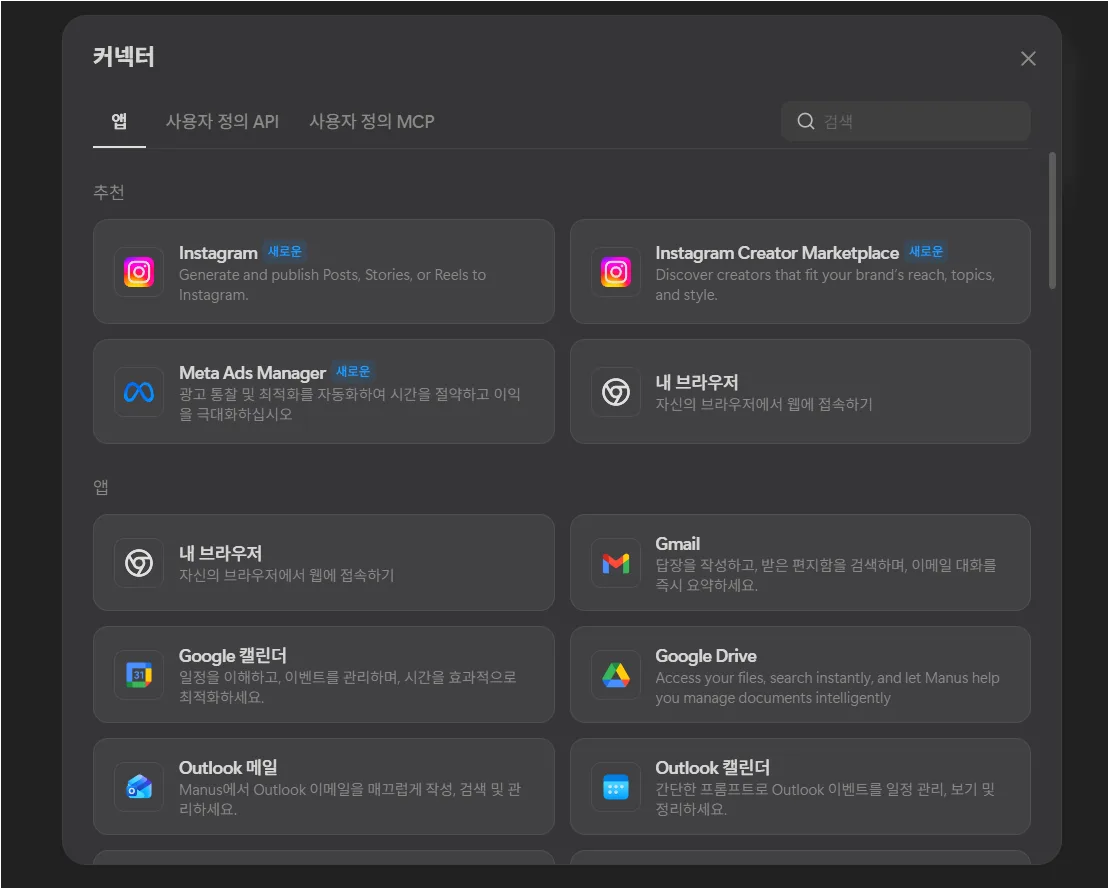Open the Google Drive connector title
This screenshot has height=889, width=1109.
click(x=706, y=656)
